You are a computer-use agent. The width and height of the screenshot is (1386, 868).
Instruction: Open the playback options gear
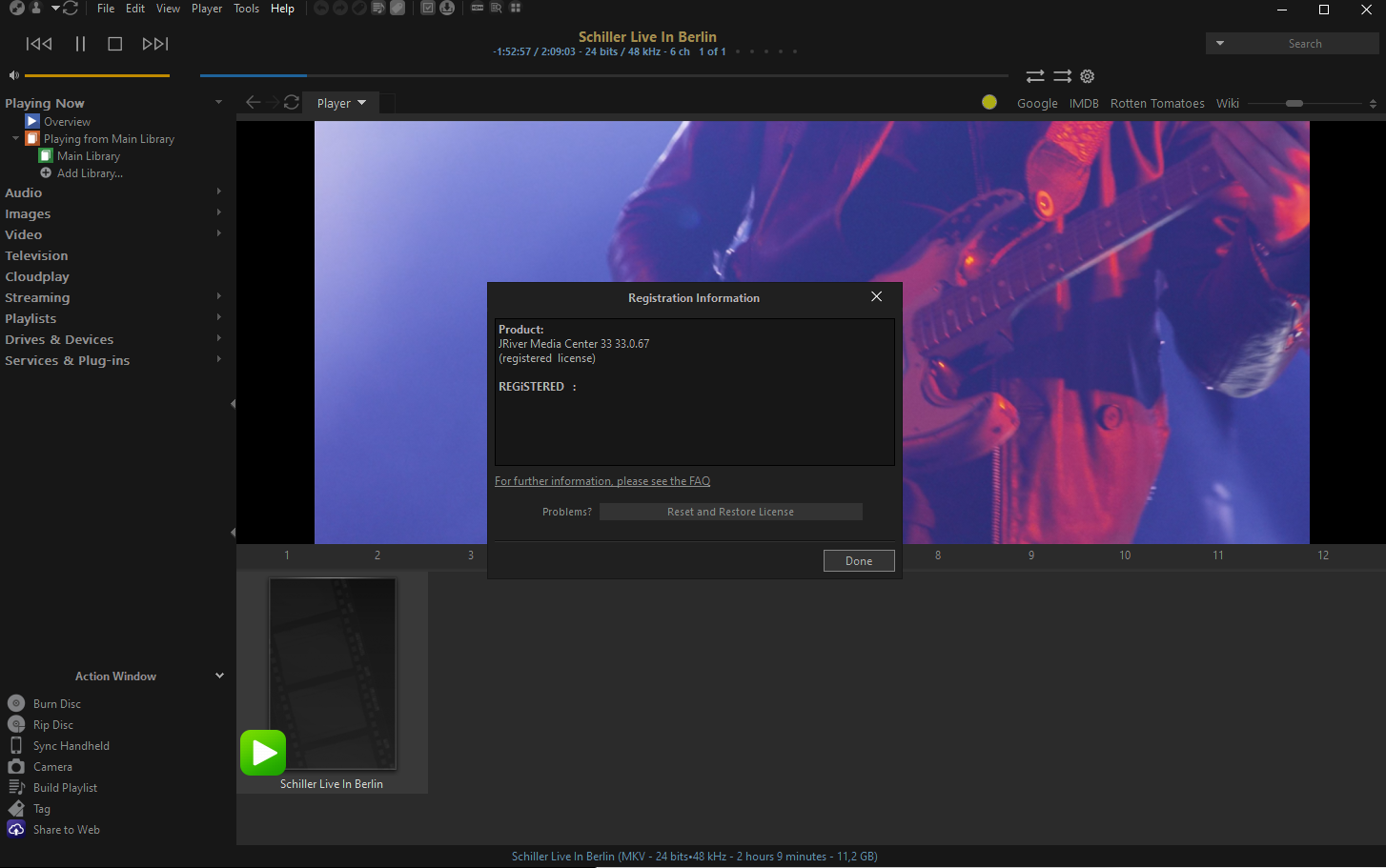(x=1087, y=76)
